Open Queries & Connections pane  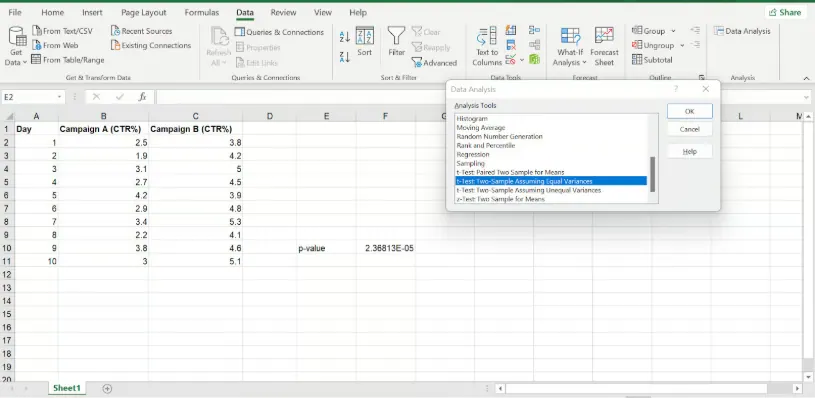(x=279, y=32)
